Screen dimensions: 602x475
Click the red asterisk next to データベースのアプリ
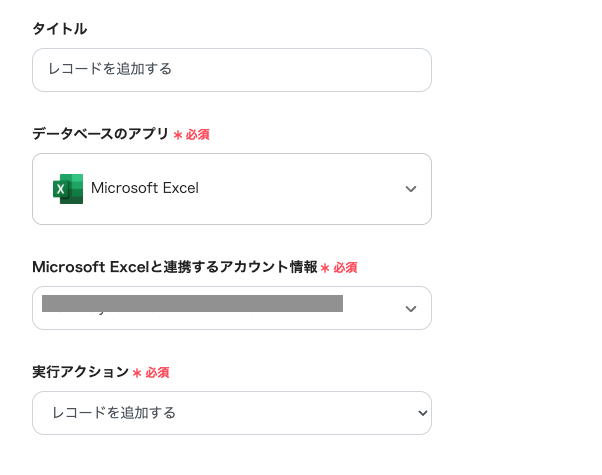[x=178, y=134]
